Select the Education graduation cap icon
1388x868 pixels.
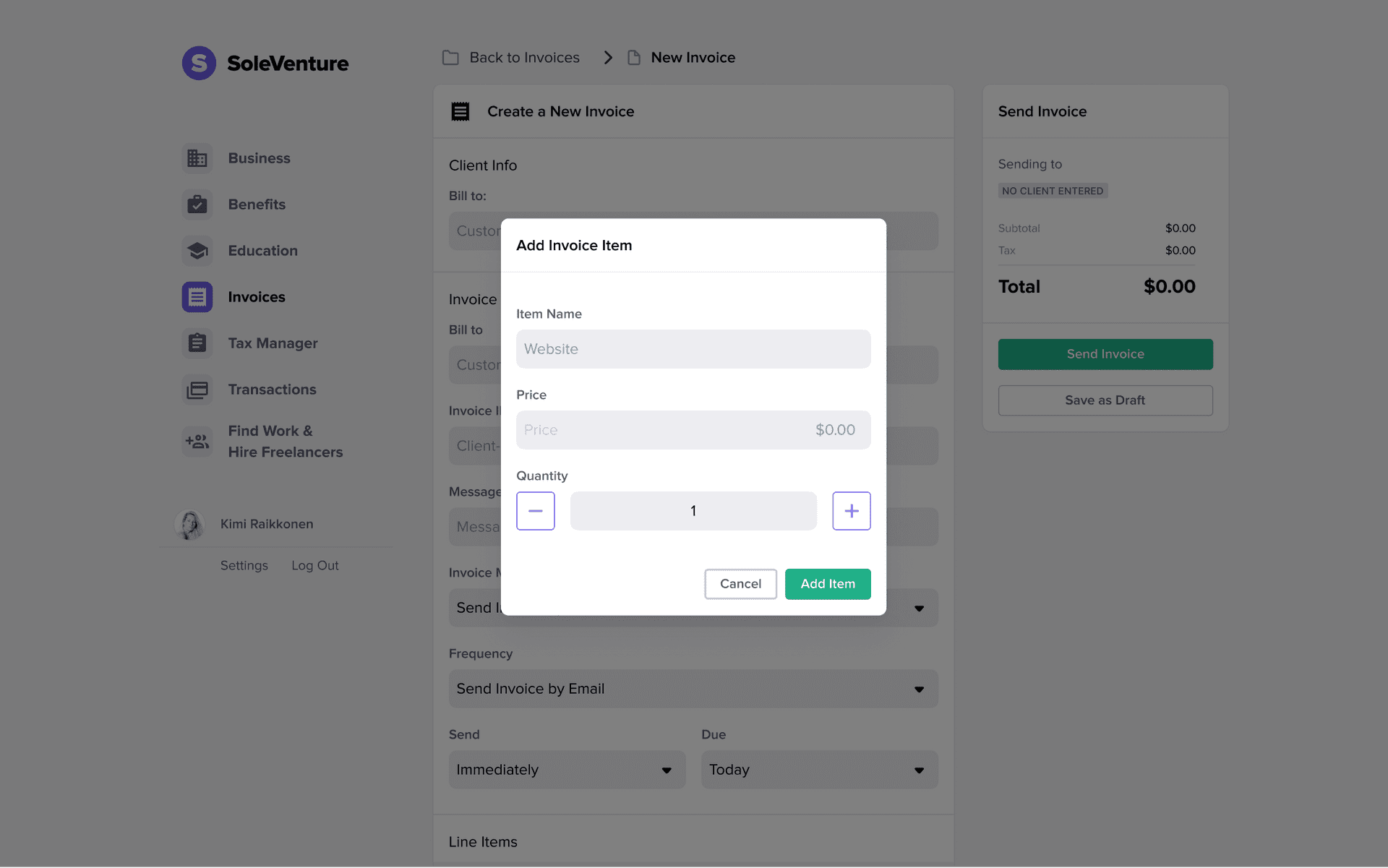click(x=197, y=251)
